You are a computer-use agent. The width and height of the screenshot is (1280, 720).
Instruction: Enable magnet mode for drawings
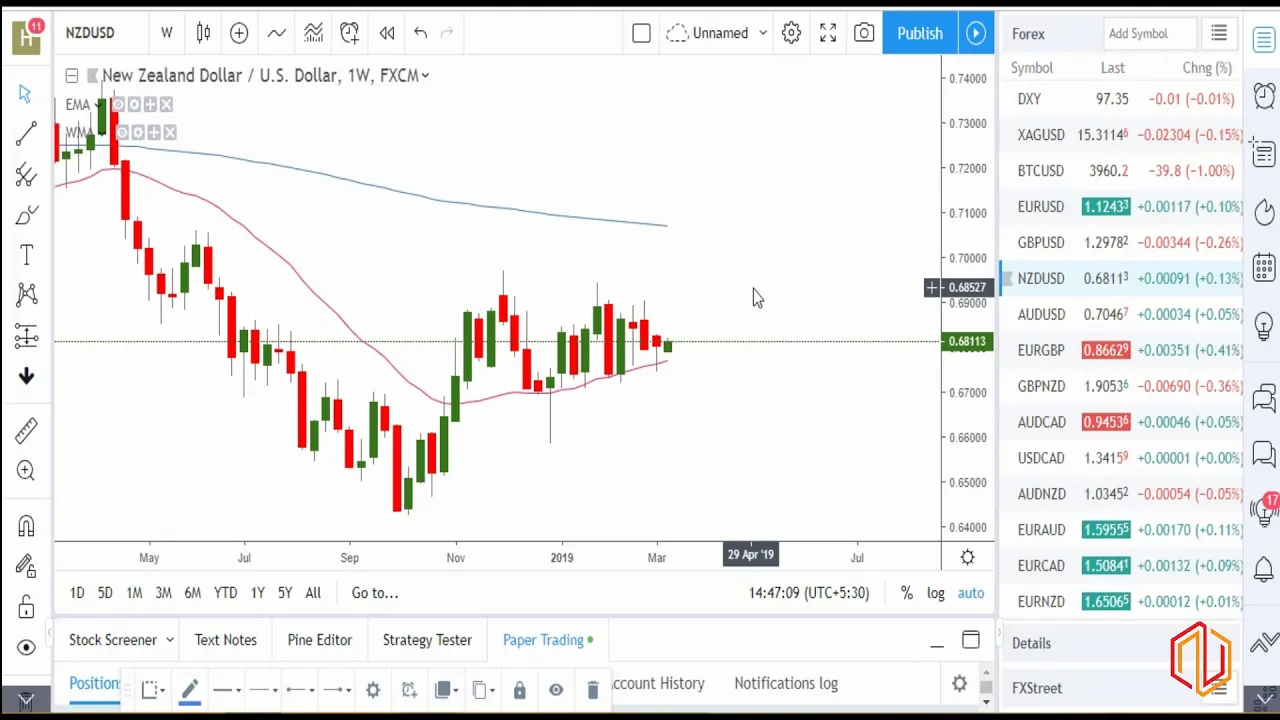[x=26, y=526]
